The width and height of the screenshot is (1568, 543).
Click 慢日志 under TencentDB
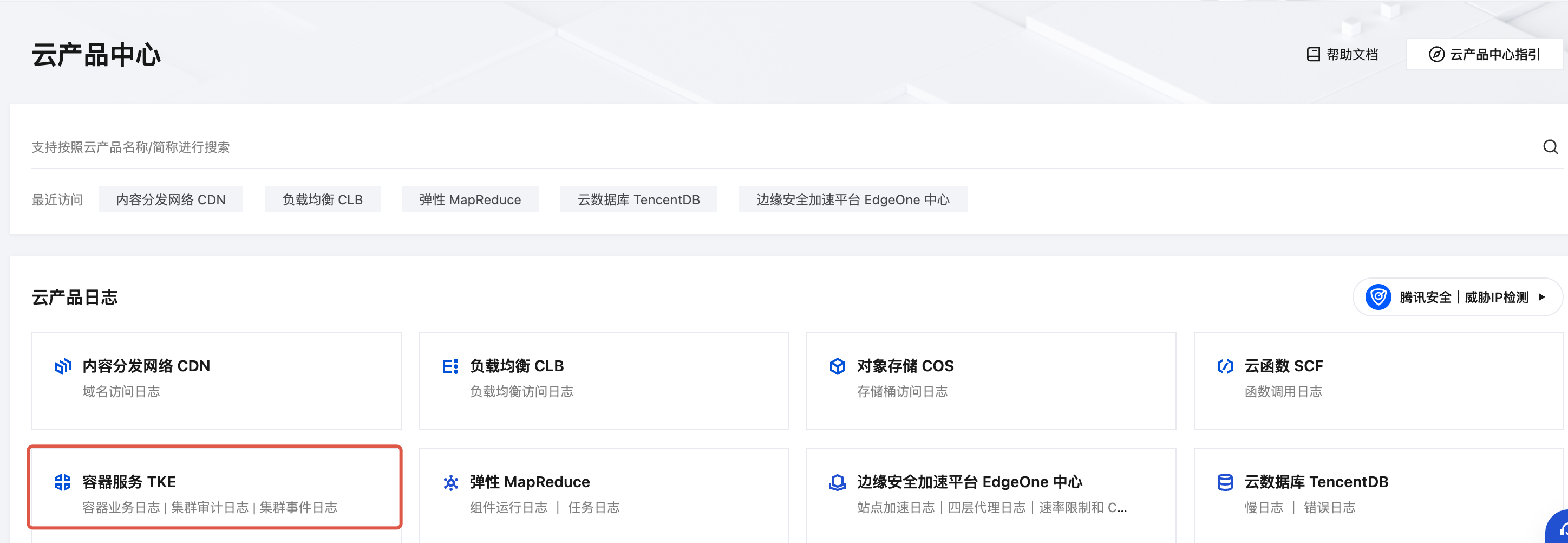pos(1264,508)
